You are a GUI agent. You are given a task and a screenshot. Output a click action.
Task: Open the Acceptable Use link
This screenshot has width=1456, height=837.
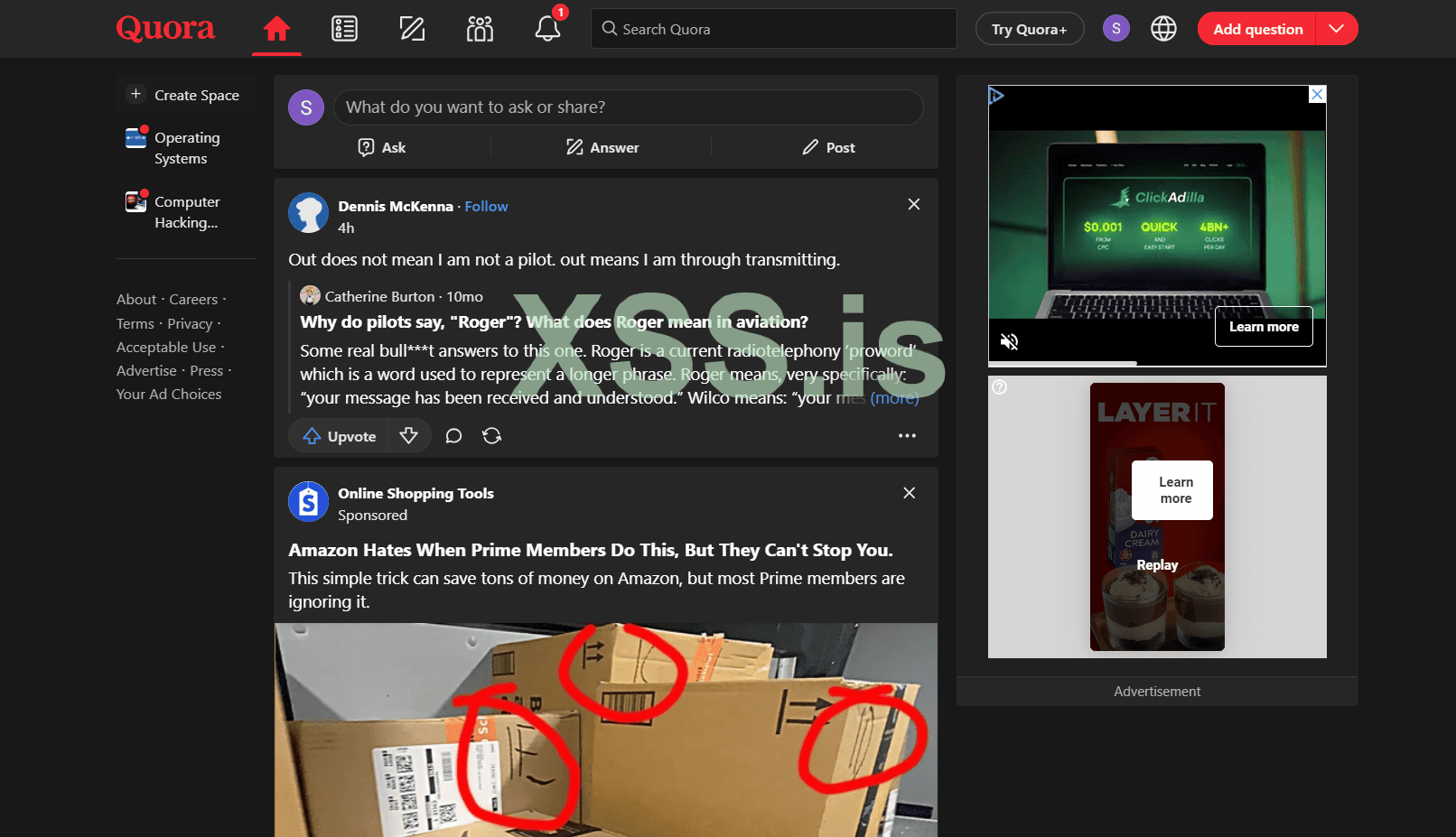pyautogui.click(x=166, y=348)
